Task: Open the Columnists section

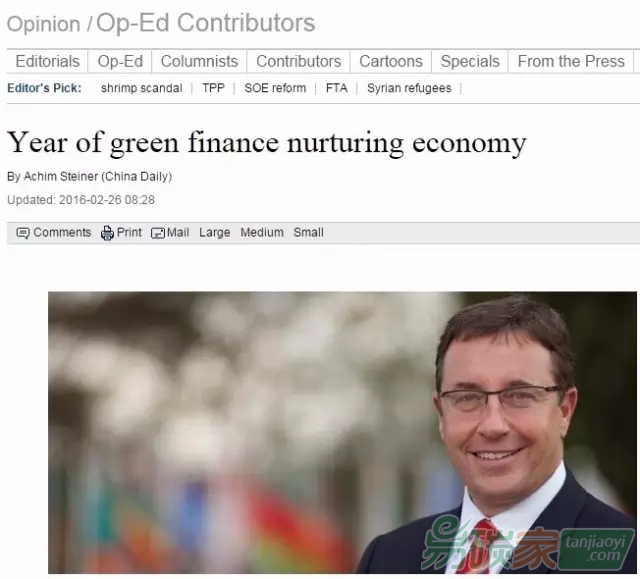Action: click(x=199, y=61)
